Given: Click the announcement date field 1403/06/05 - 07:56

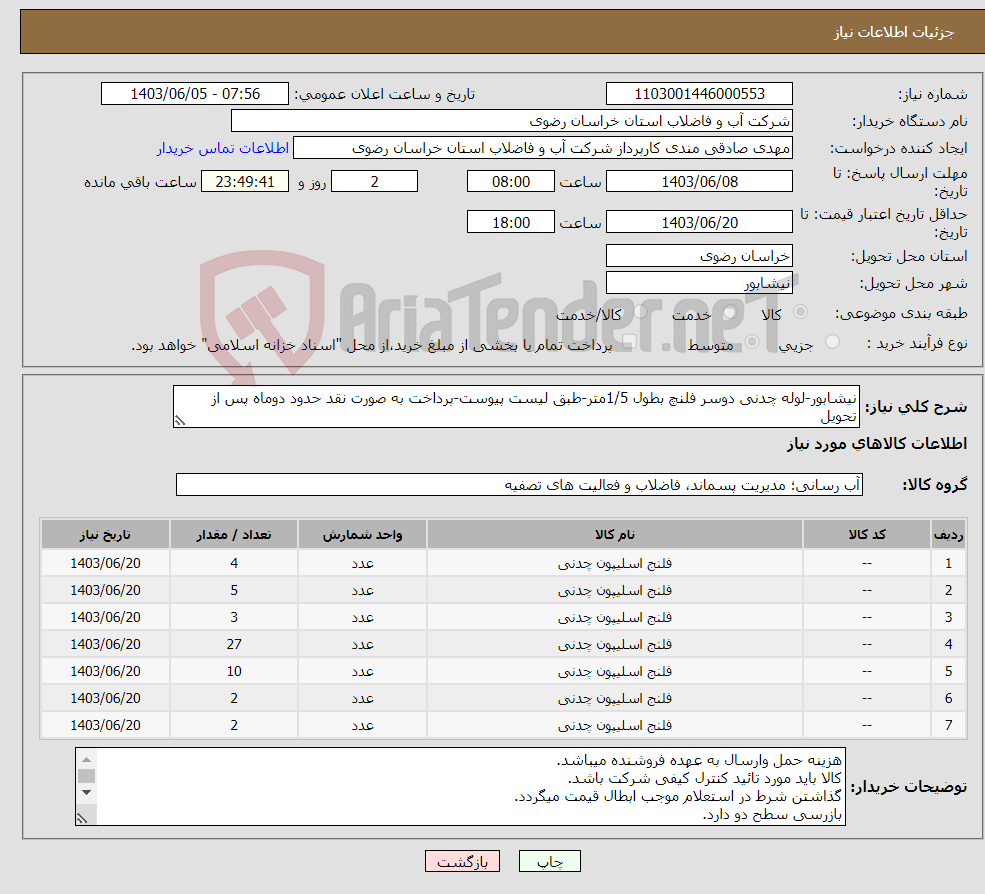Looking at the screenshot, I should [195, 94].
